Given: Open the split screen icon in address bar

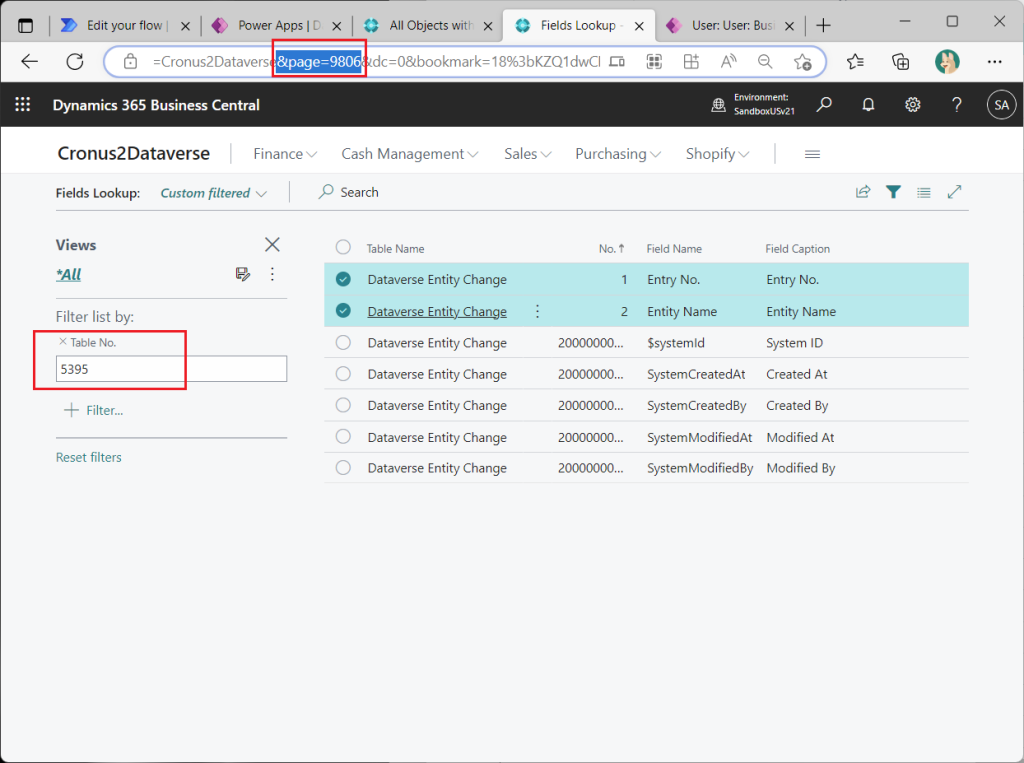Looking at the screenshot, I should 691,61.
